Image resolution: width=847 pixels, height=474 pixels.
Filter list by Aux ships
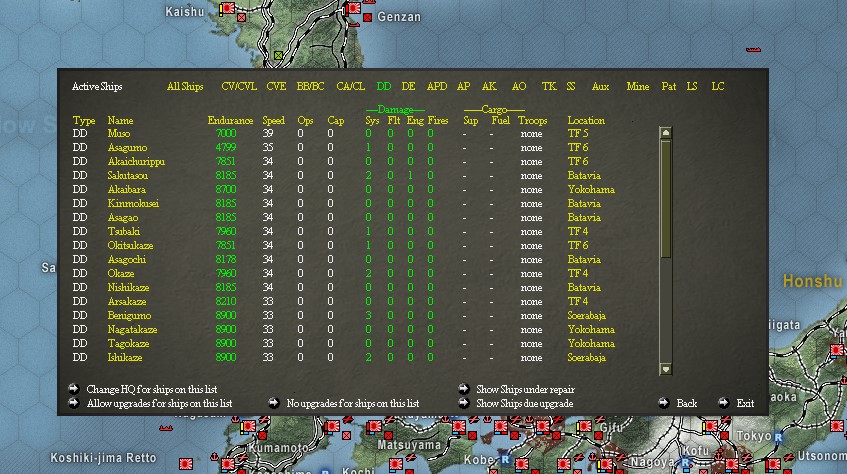coord(600,86)
